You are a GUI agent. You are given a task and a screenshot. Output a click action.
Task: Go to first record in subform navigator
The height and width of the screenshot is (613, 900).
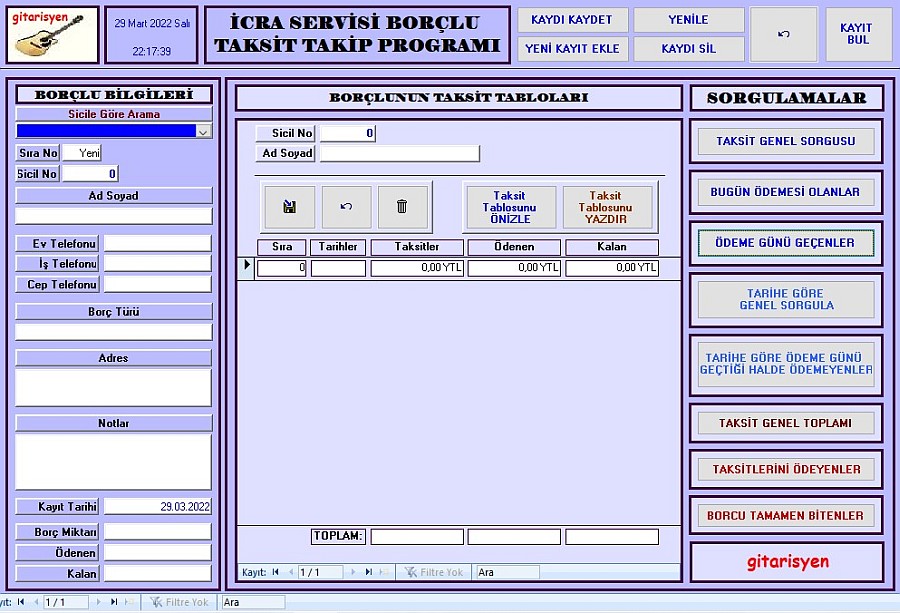coord(275,572)
